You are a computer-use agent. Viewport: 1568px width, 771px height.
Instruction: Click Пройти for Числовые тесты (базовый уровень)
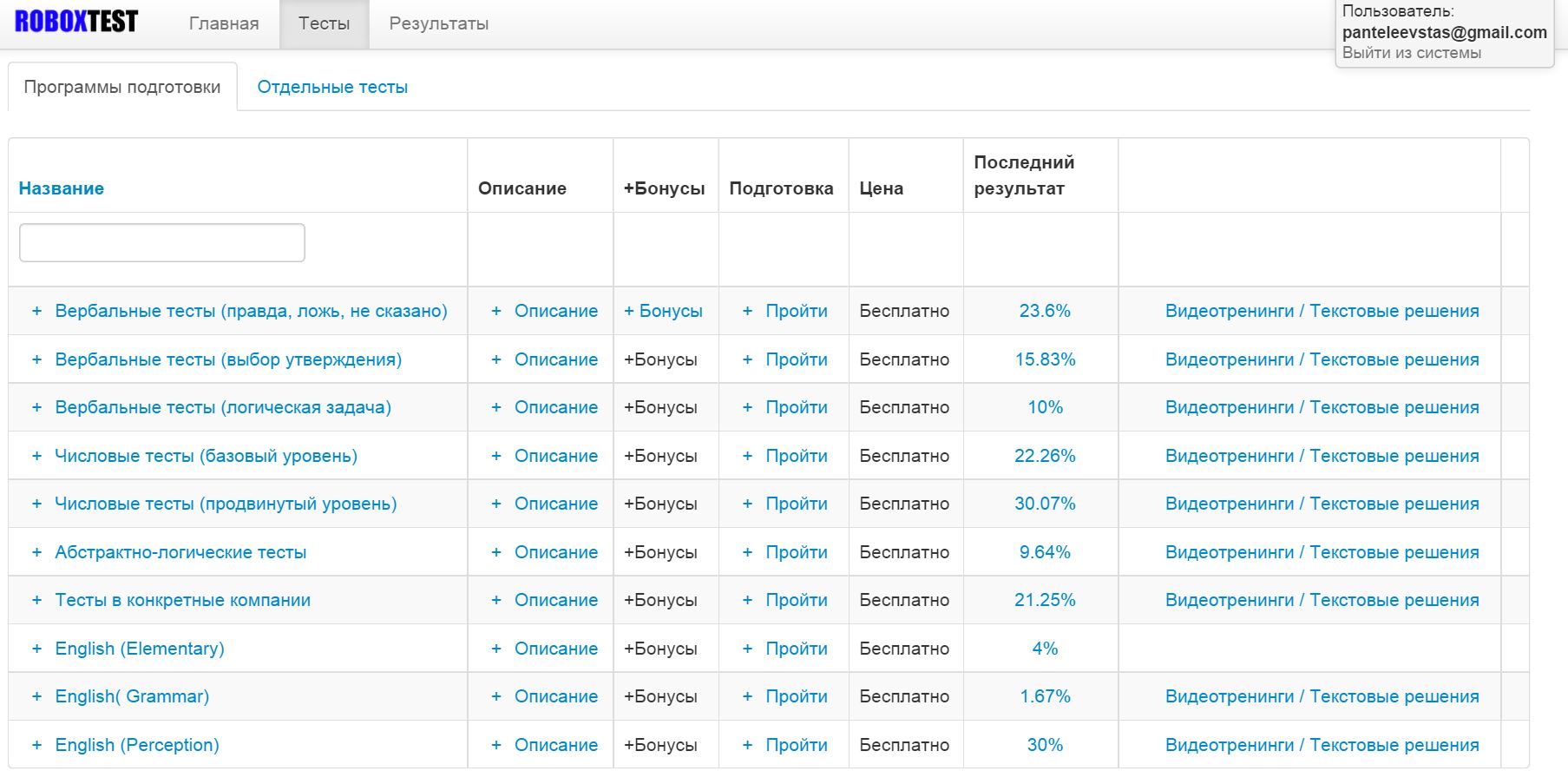(x=796, y=456)
